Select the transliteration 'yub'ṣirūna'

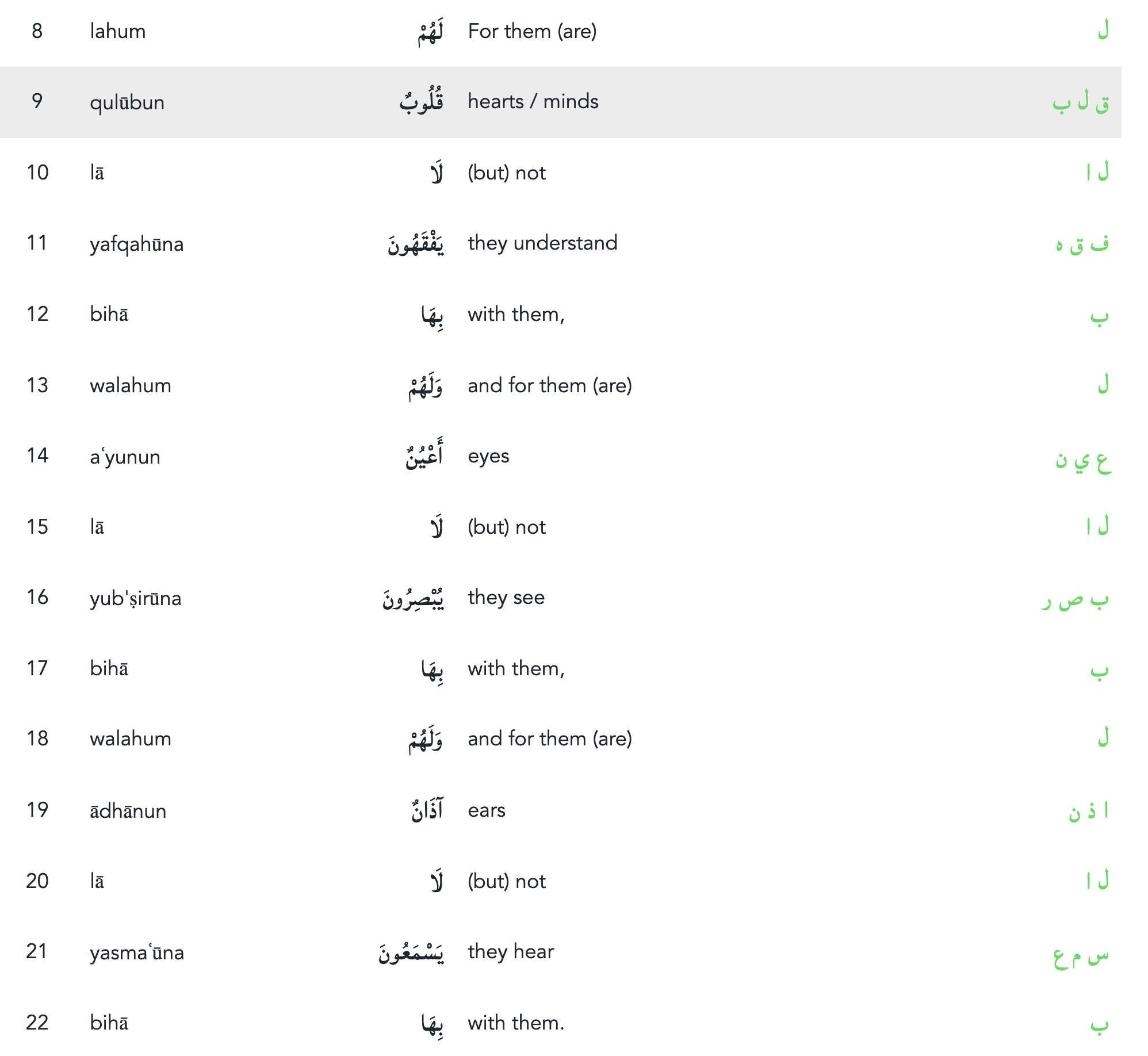click(x=136, y=598)
